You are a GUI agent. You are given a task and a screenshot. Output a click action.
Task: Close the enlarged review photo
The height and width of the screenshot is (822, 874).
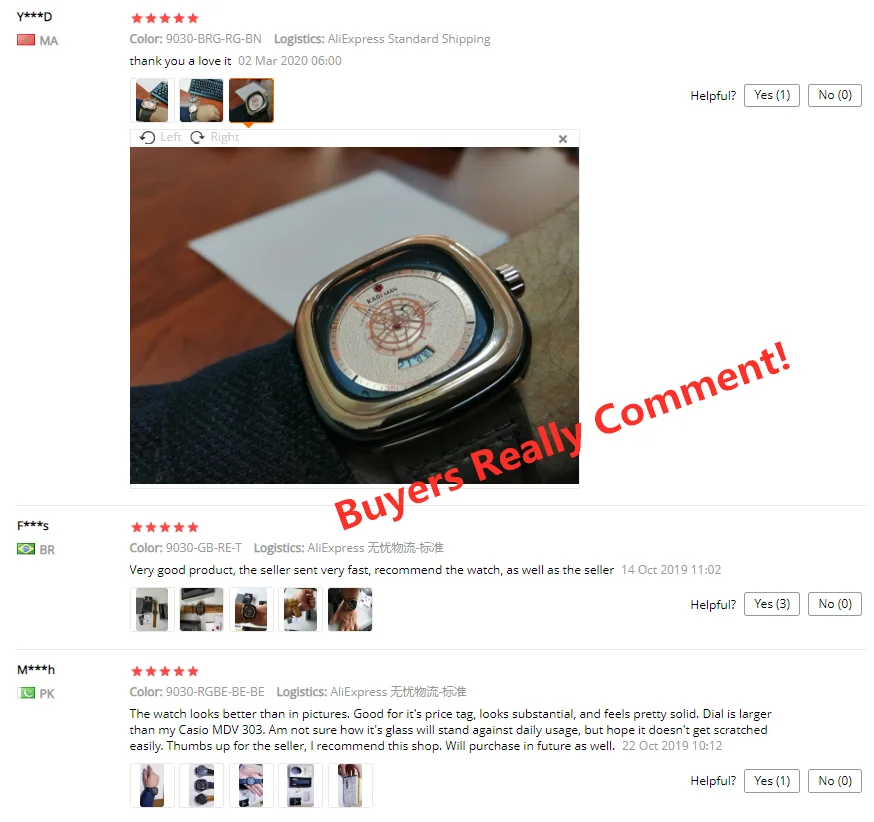(x=563, y=139)
